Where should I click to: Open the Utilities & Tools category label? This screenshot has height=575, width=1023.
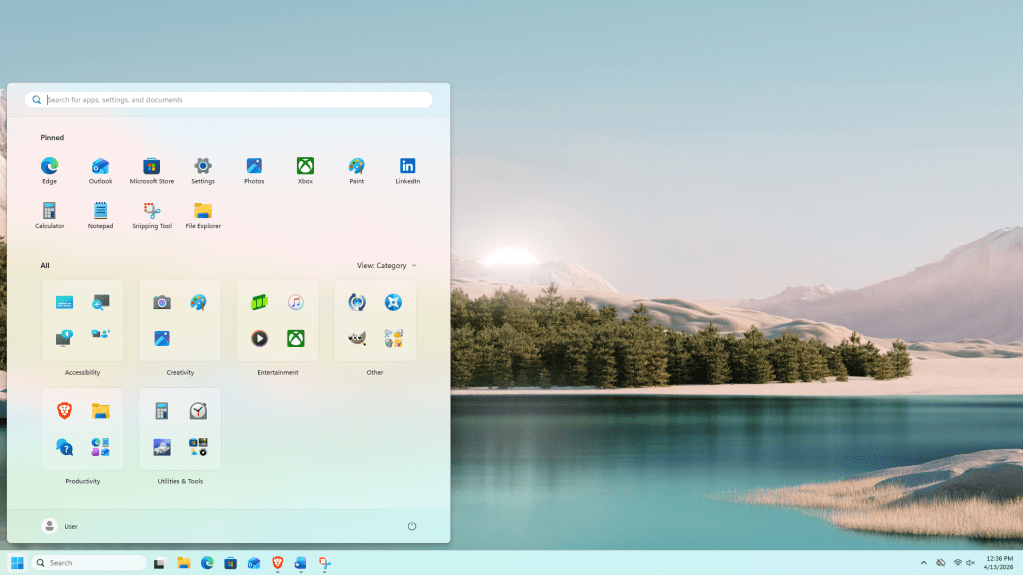click(180, 482)
